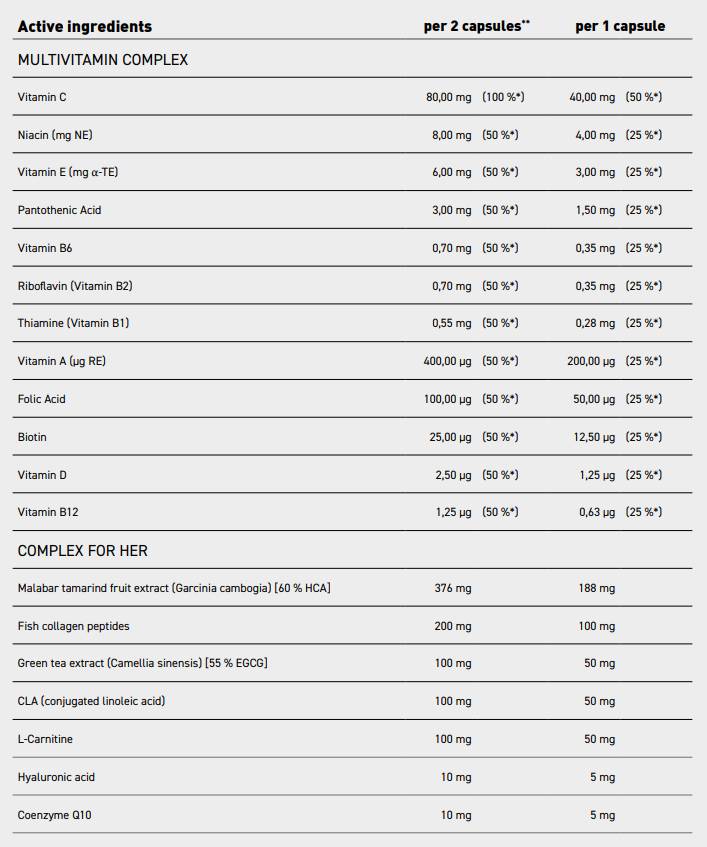Click the Green tea extract row label
This screenshot has height=847, width=707.
point(142,663)
